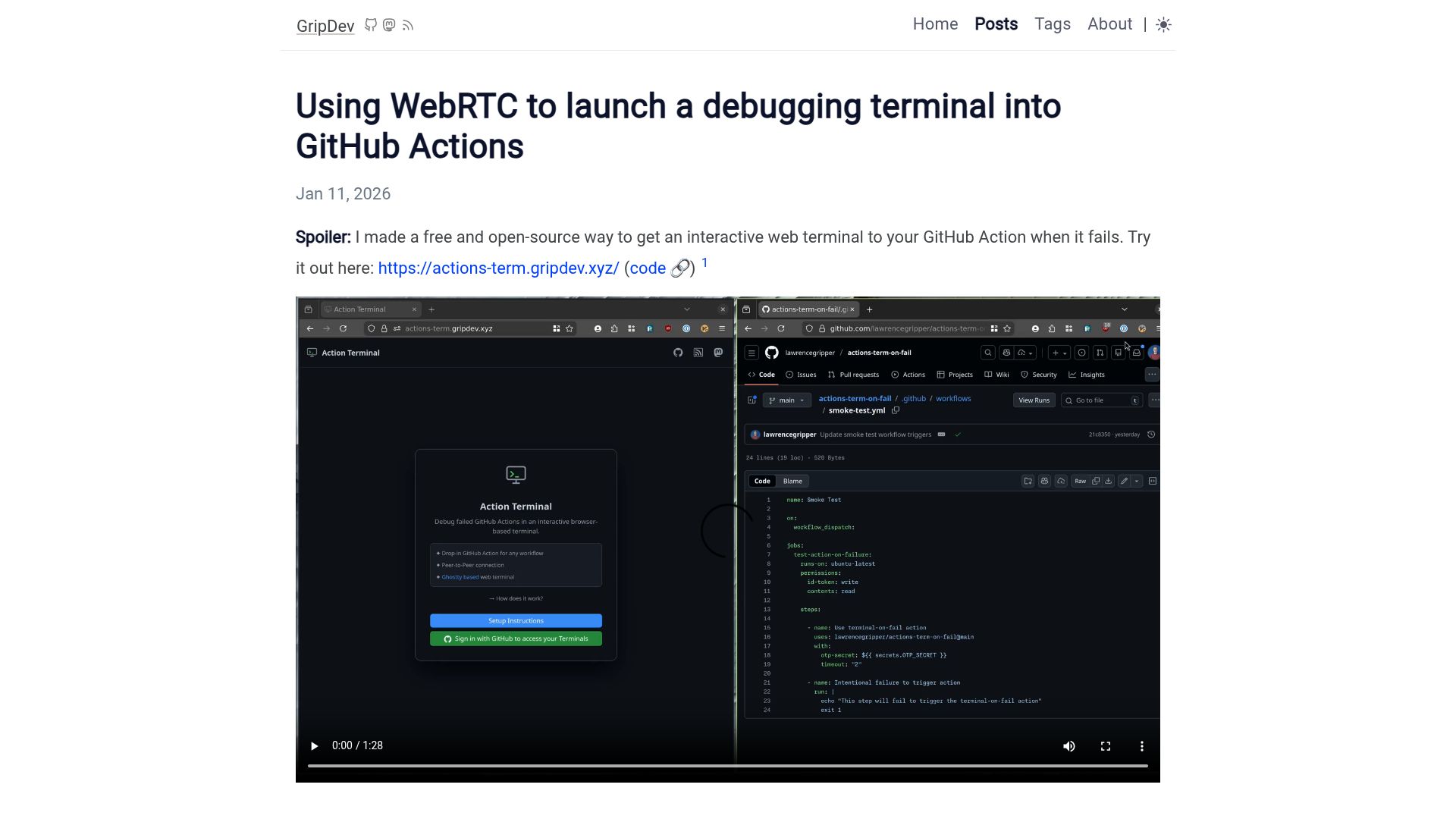
Task: Play the embedded video
Action: (x=314, y=746)
